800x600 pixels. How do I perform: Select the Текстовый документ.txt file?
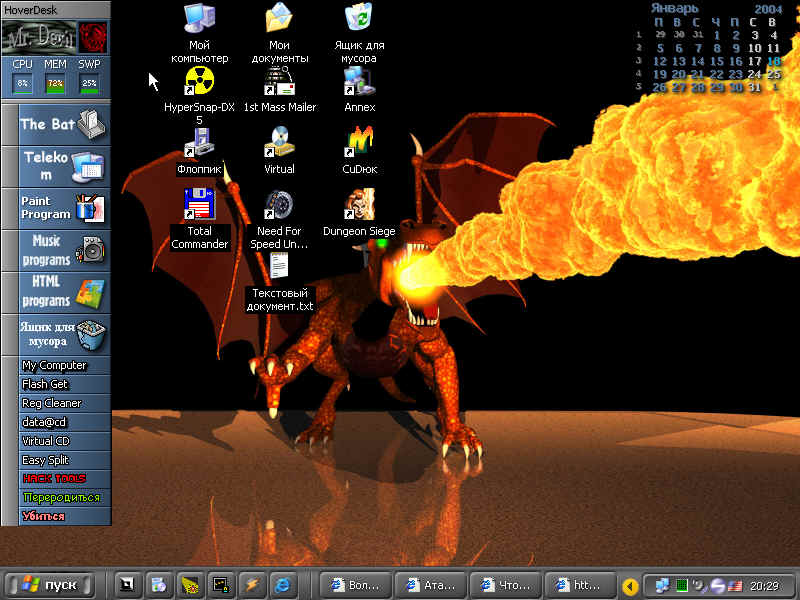point(280,282)
